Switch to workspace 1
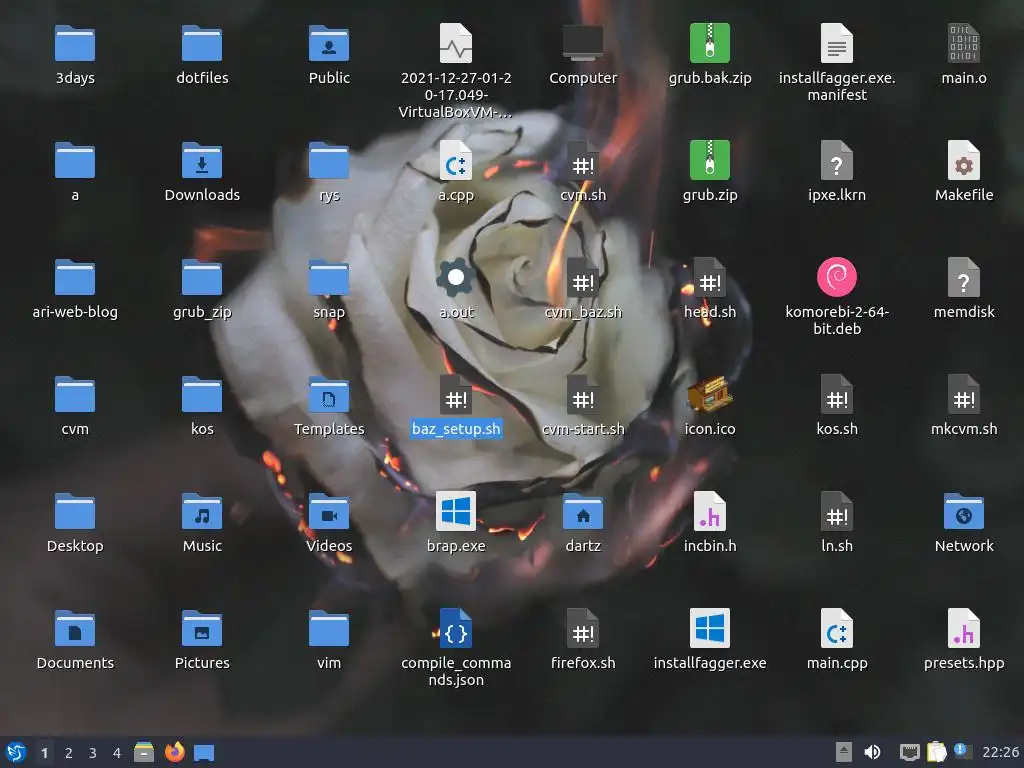The image size is (1024, 768). click(44, 753)
